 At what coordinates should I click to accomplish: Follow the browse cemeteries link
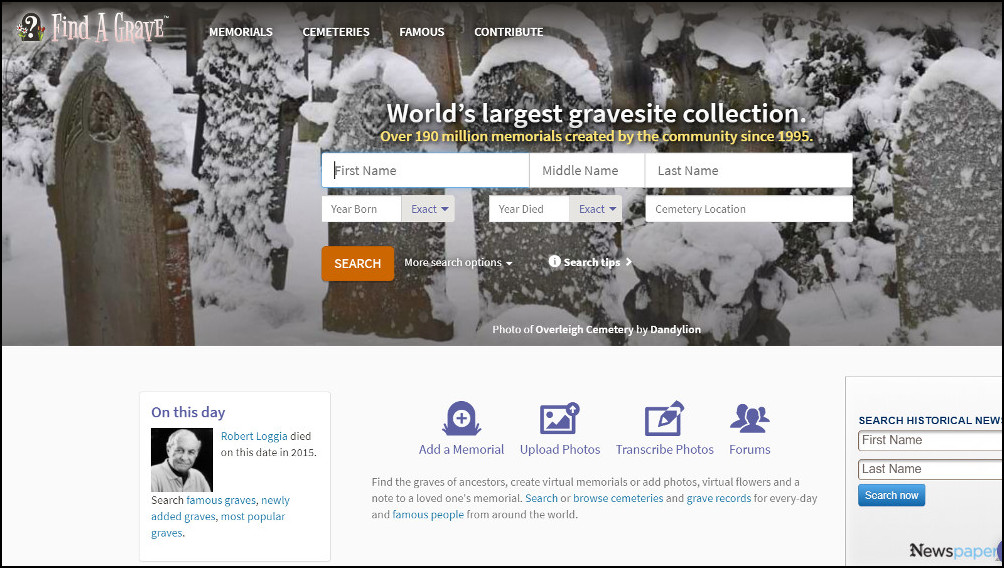(x=618, y=498)
